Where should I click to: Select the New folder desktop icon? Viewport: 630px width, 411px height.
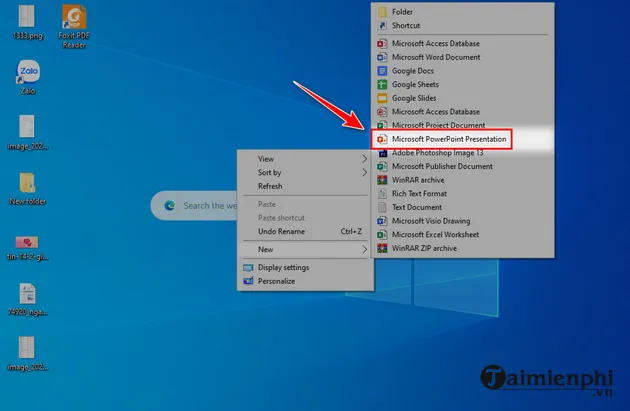click(27, 188)
